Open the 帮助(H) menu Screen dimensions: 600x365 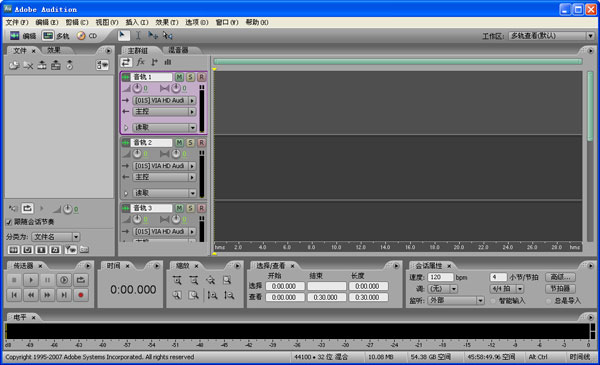pyautogui.click(x=257, y=23)
